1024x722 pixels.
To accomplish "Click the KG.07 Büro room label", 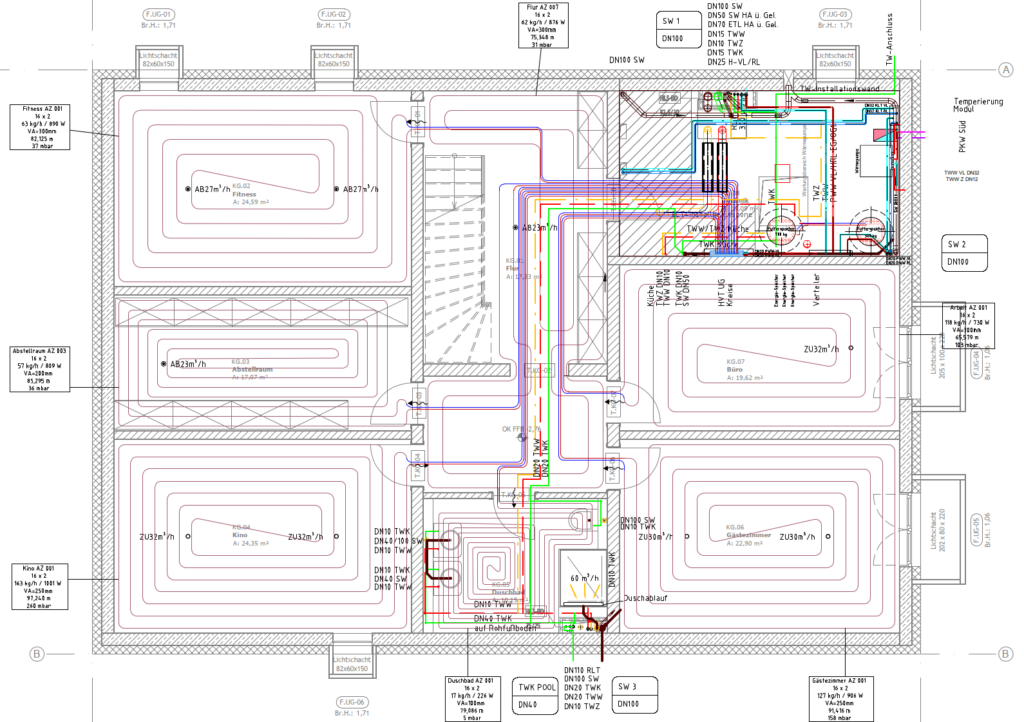I will point(744,369).
